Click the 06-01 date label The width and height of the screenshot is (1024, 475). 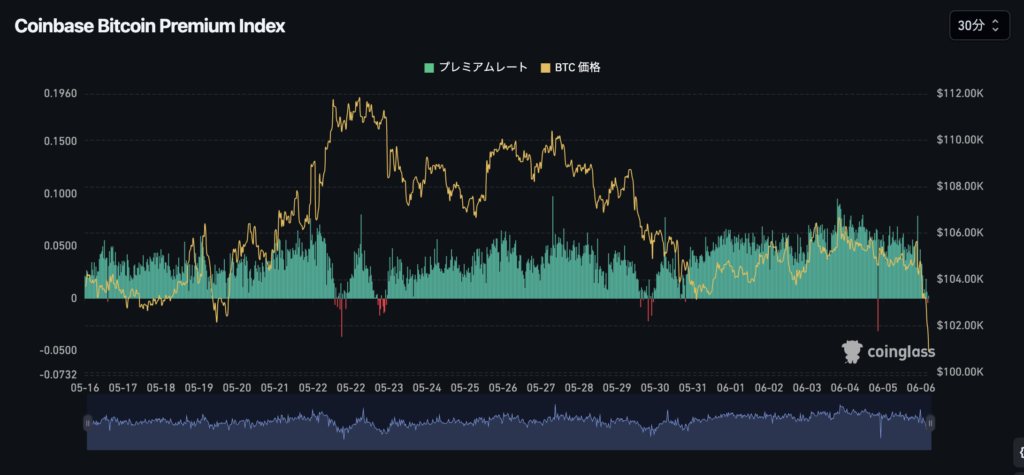click(731, 387)
